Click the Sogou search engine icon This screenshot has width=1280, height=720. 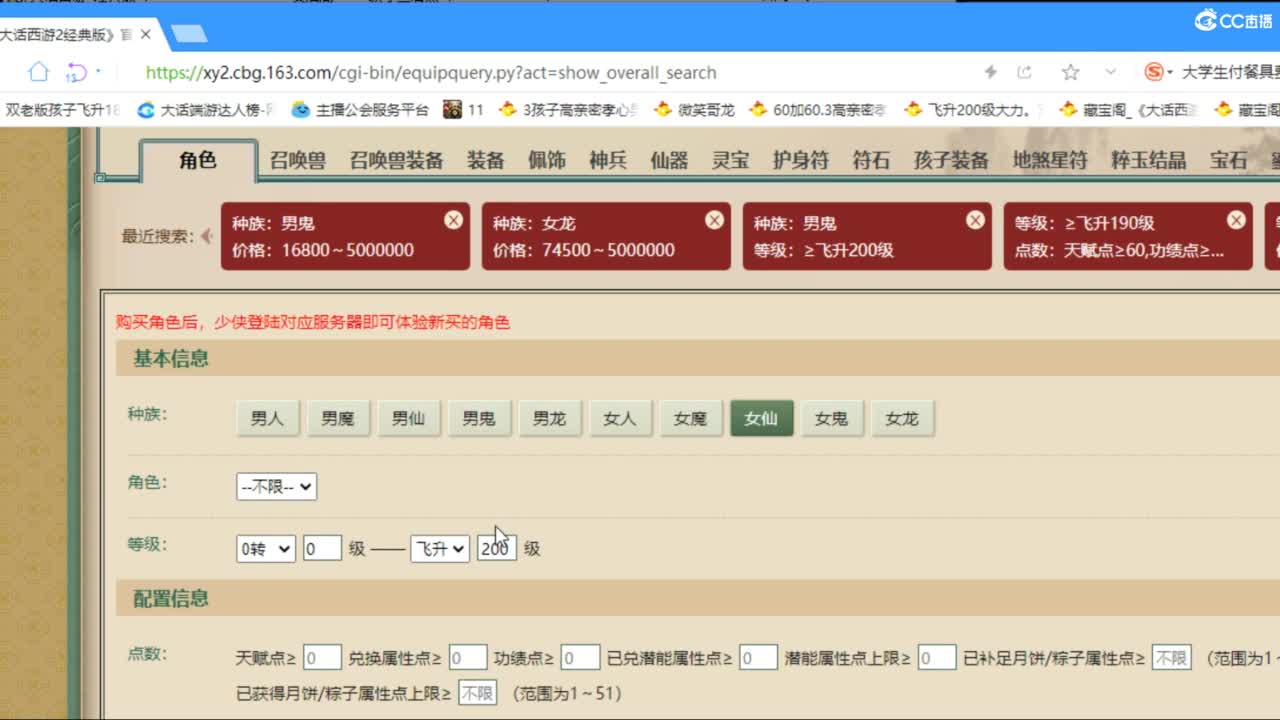pyautogui.click(x=1155, y=72)
